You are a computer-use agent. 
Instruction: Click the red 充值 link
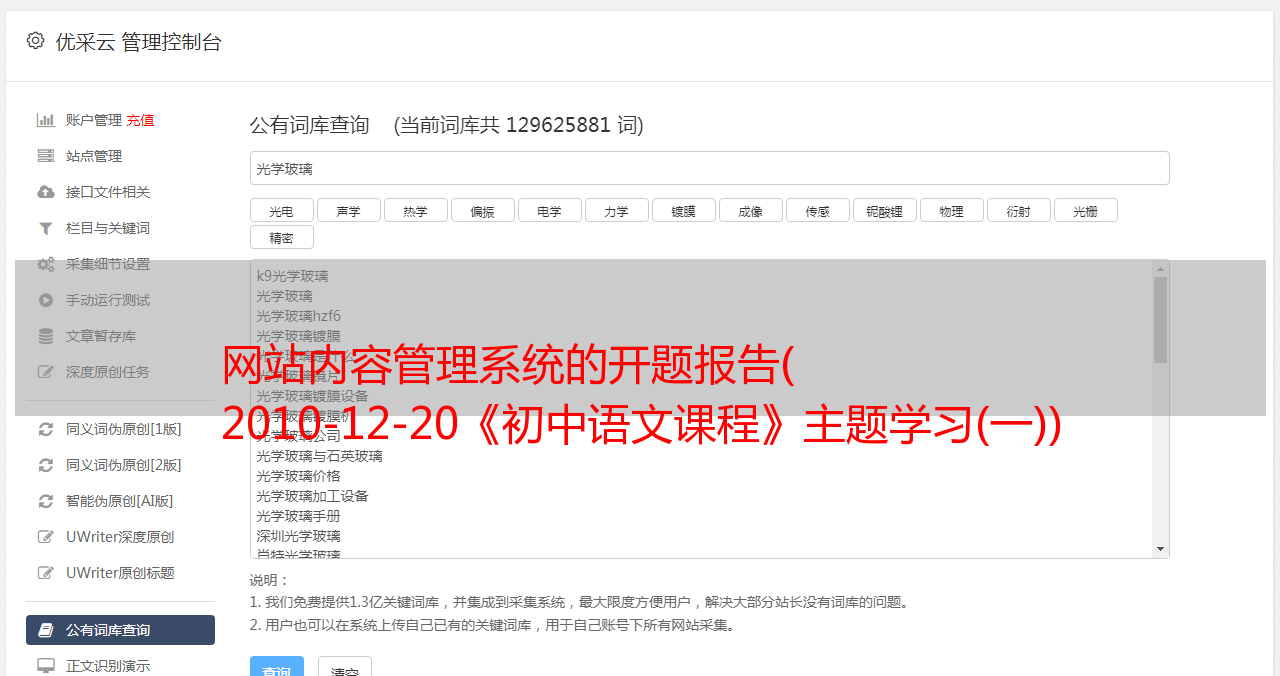tap(140, 120)
